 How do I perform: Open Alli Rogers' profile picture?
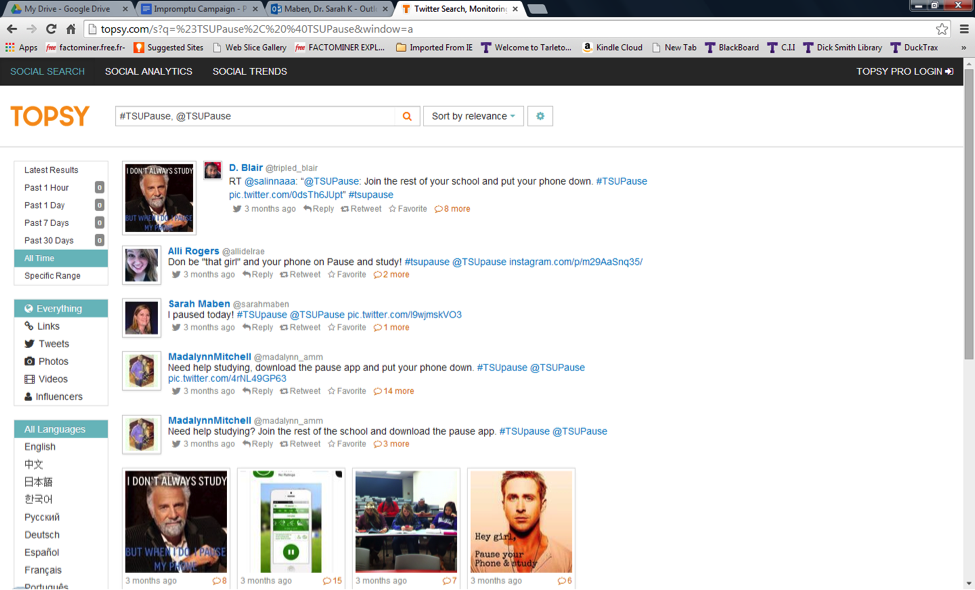(142, 265)
